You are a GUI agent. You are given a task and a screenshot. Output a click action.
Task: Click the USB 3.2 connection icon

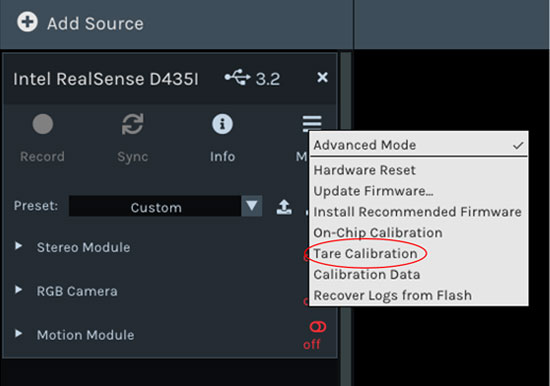pos(237,77)
